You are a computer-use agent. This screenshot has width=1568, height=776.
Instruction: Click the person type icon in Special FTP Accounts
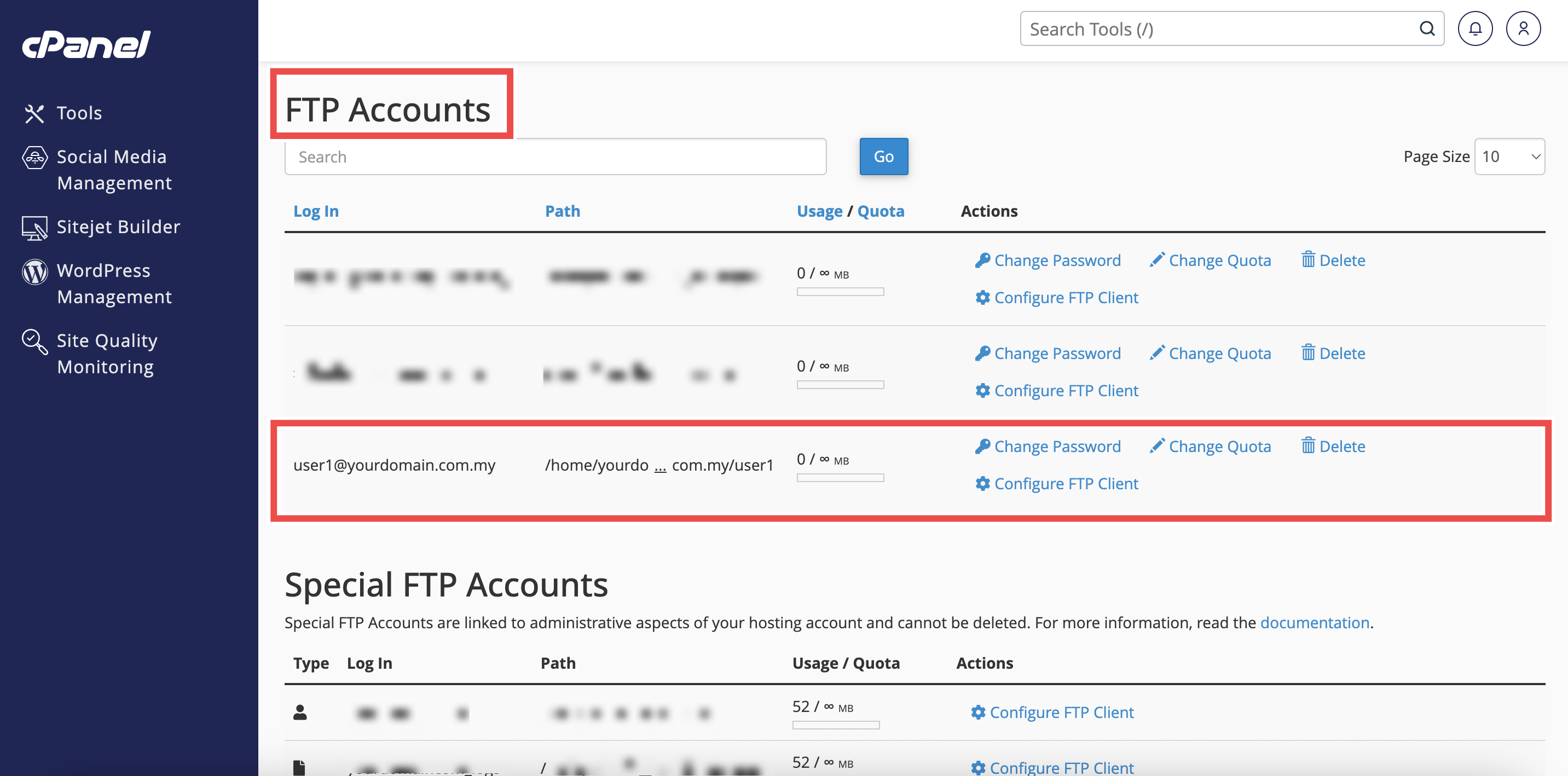coord(300,712)
